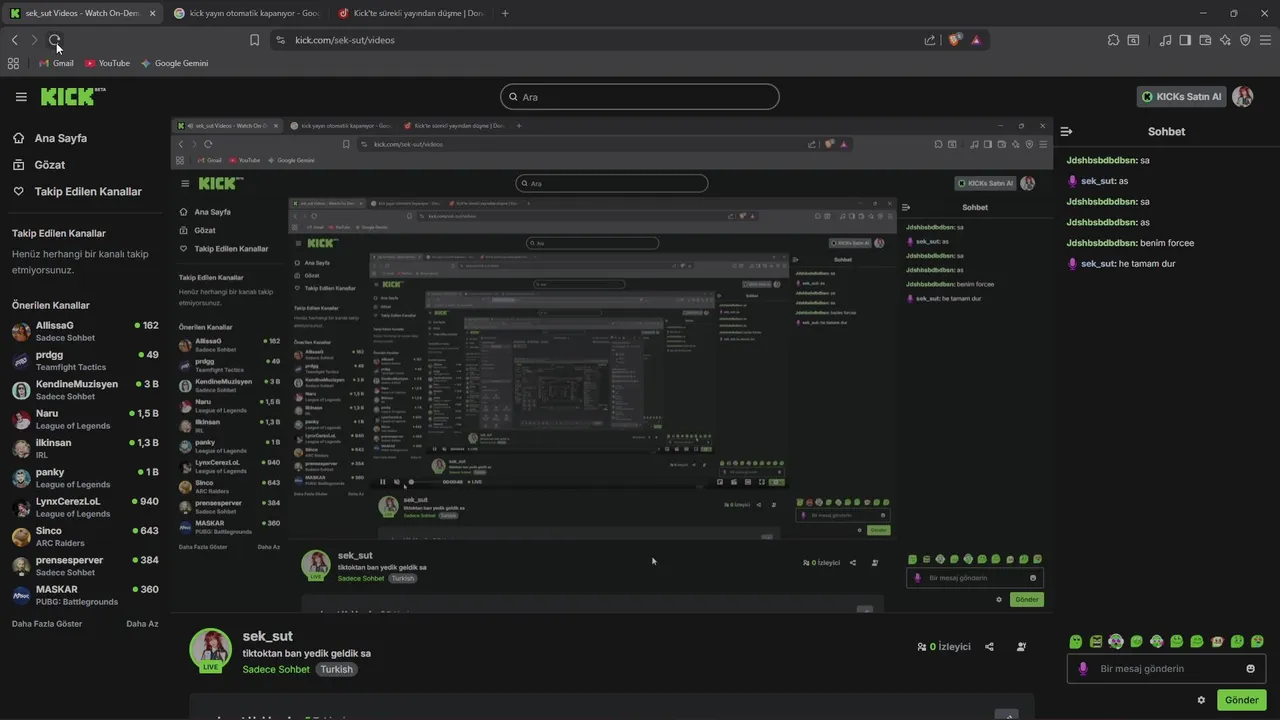Click prensesperver channel avatar
The width and height of the screenshot is (1280, 720).
21,566
